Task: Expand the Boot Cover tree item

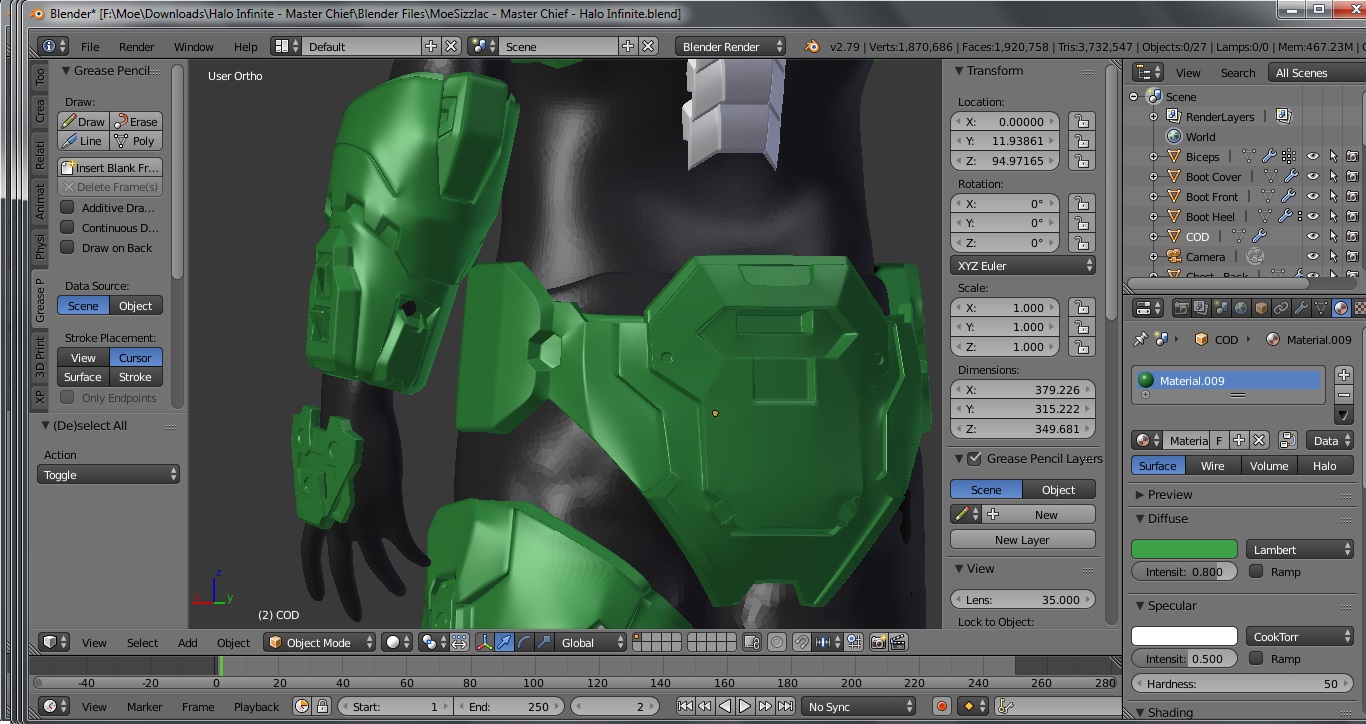Action: pos(1153,177)
